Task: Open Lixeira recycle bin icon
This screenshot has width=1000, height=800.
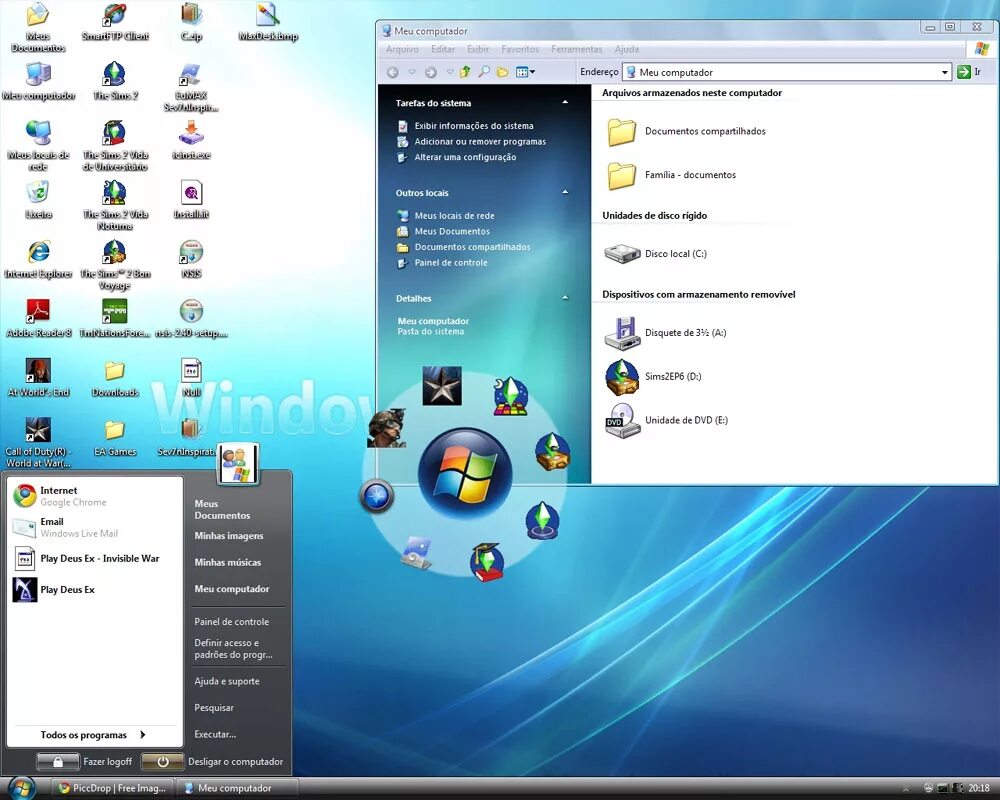Action: point(38,200)
